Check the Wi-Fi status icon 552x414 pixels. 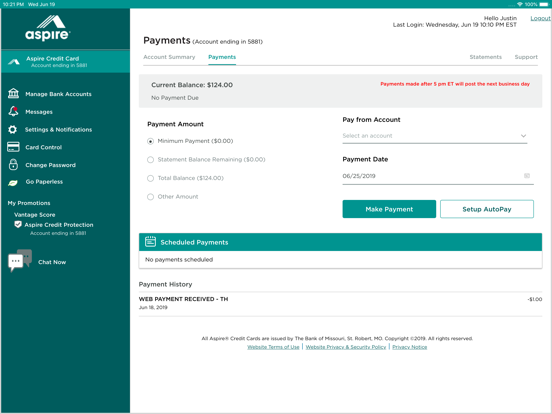(520, 4)
